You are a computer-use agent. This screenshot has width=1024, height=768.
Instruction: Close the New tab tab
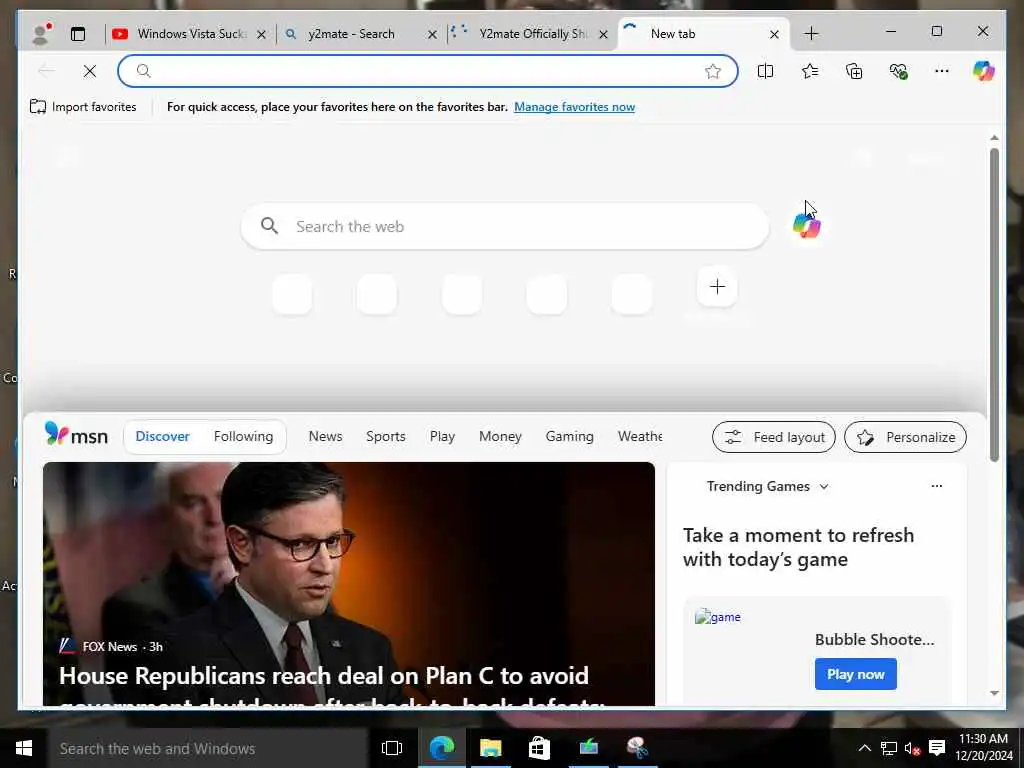point(775,35)
